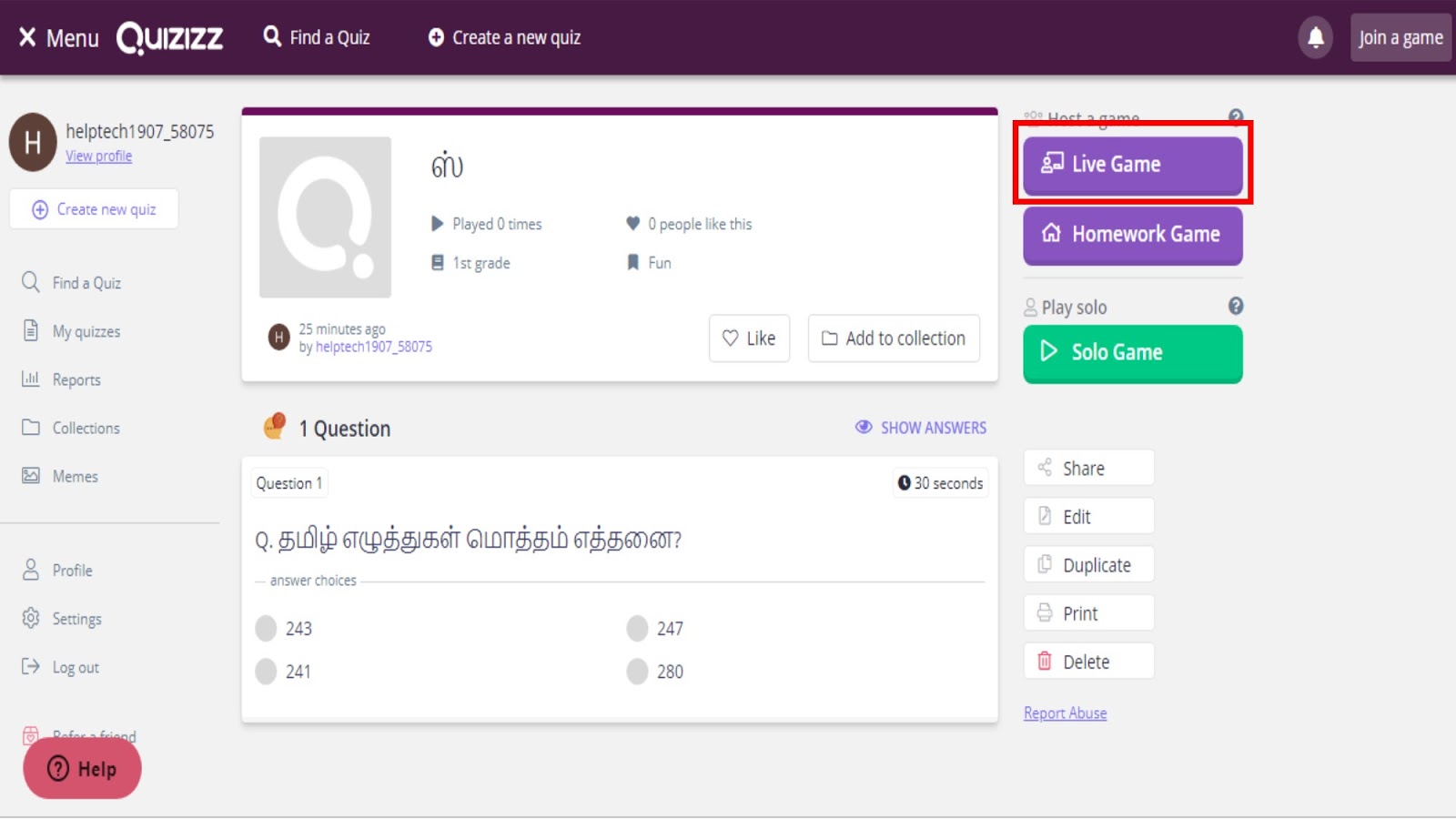1456x819 pixels.
Task: Open Profile page
Action: coord(57,571)
